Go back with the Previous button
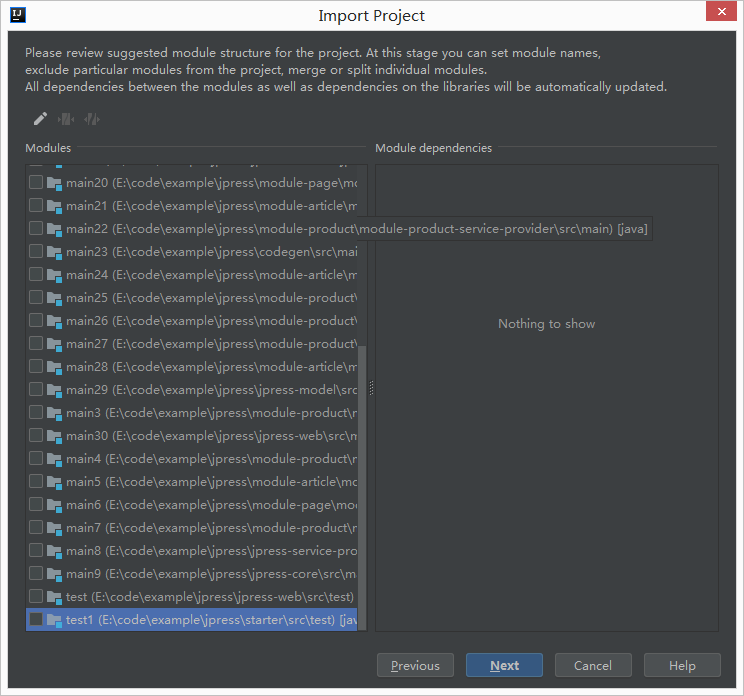 (x=415, y=665)
